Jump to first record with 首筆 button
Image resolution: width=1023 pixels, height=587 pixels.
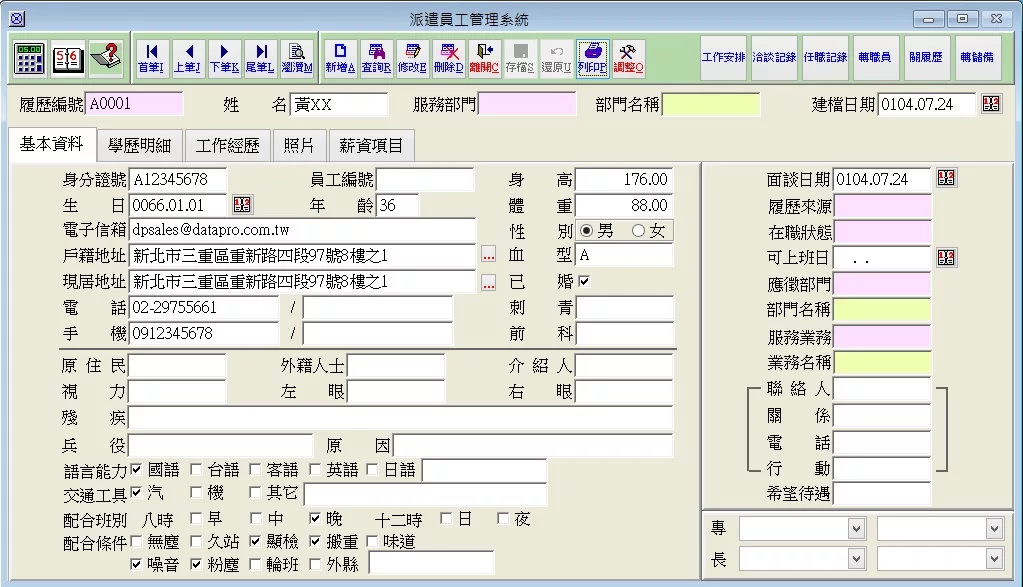(x=151, y=58)
